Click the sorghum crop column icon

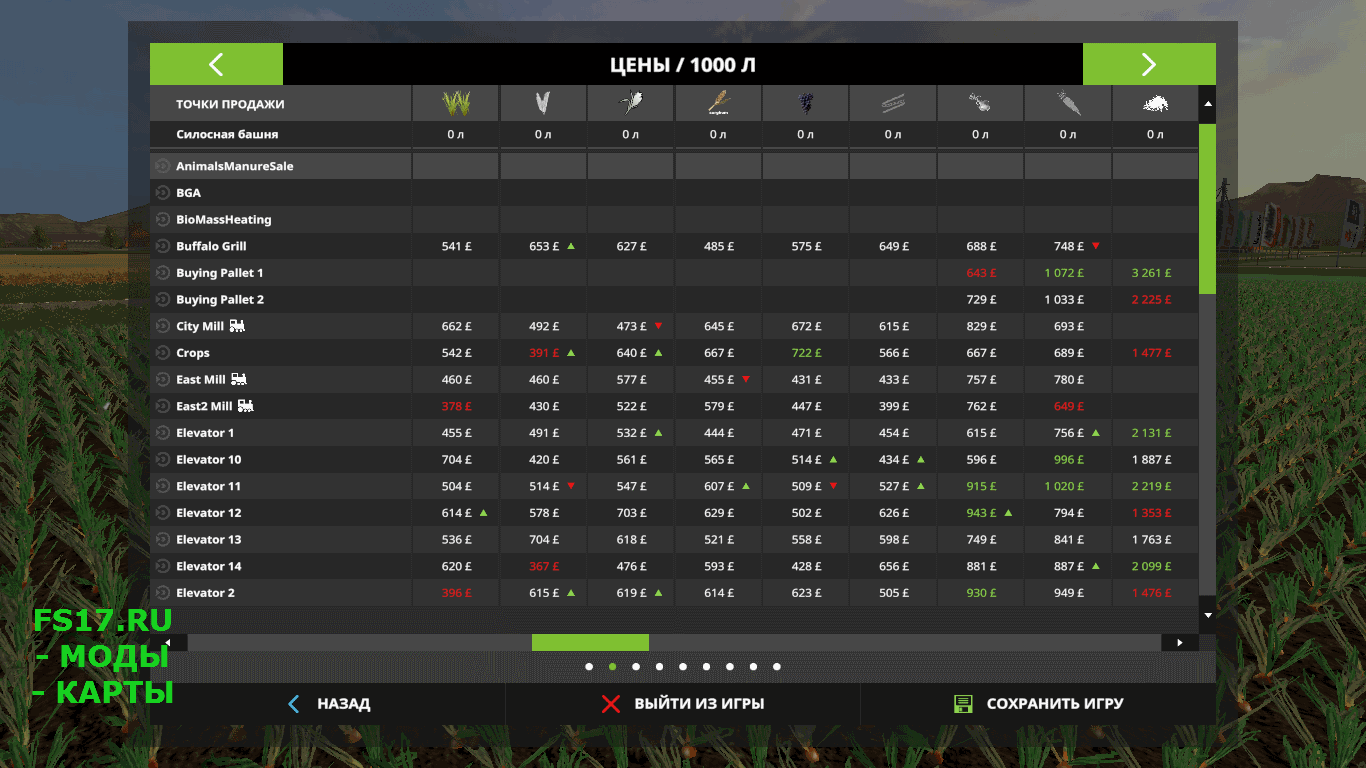pyautogui.click(x=718, y=102)
